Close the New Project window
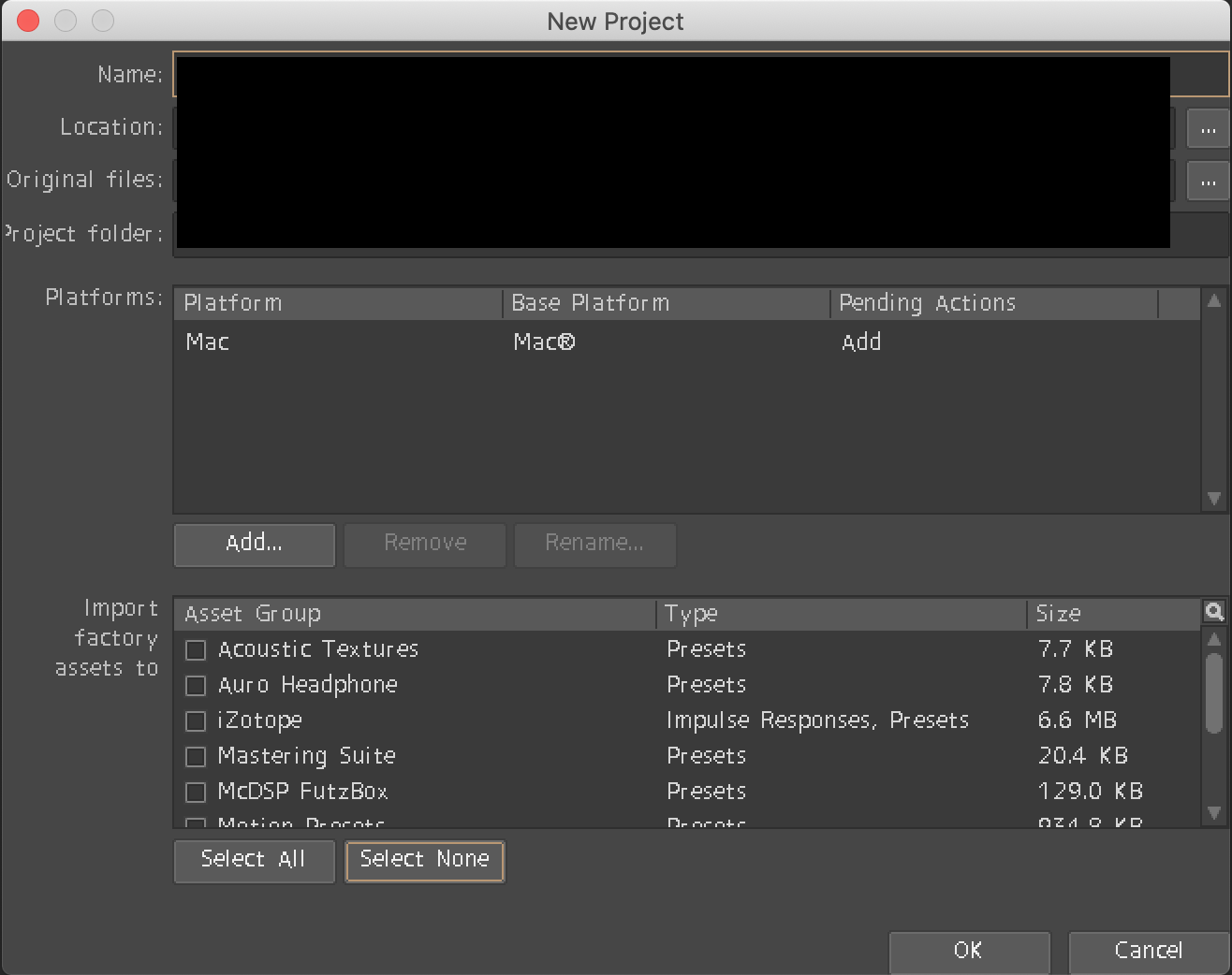The width and height of the screenshot is (1232, 975). click(x=28, y=21)
